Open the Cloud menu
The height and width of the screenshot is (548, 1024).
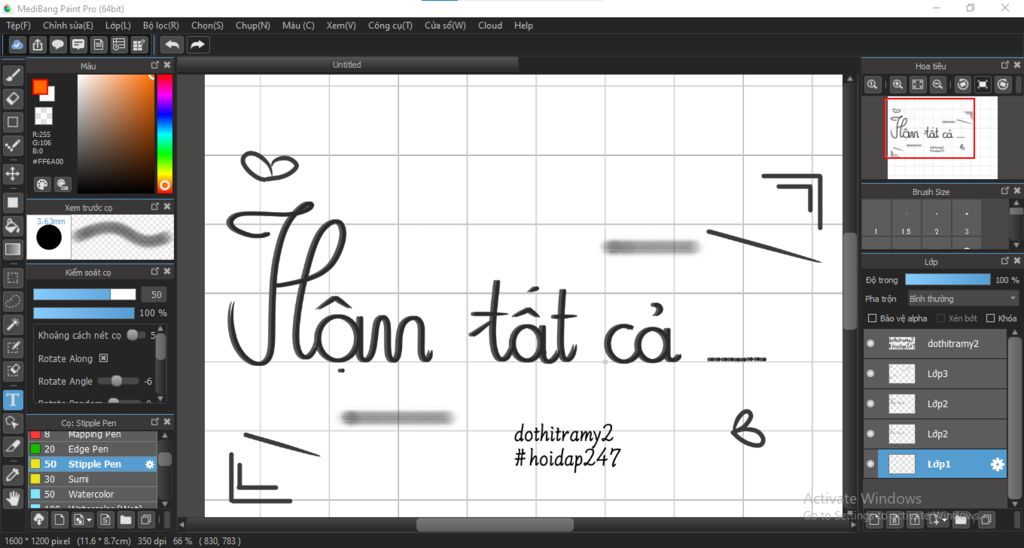click(490, 25)
